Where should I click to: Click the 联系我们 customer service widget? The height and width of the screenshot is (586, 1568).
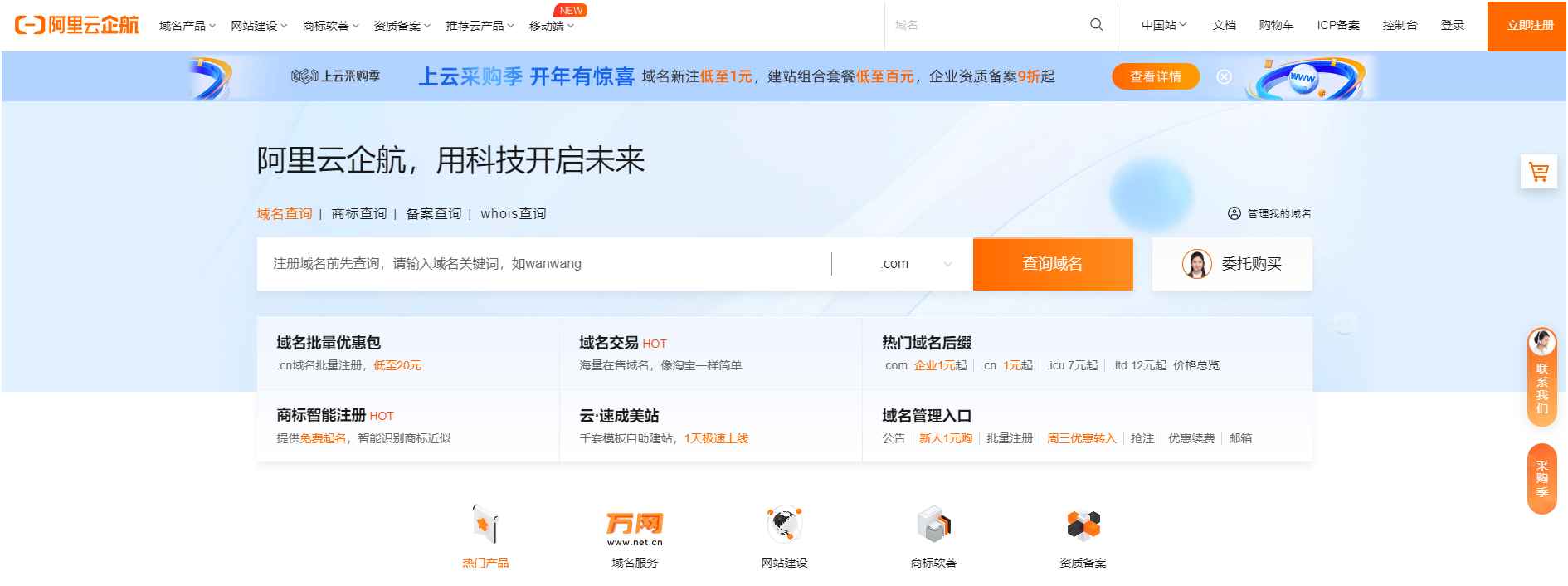[1542, 378]
